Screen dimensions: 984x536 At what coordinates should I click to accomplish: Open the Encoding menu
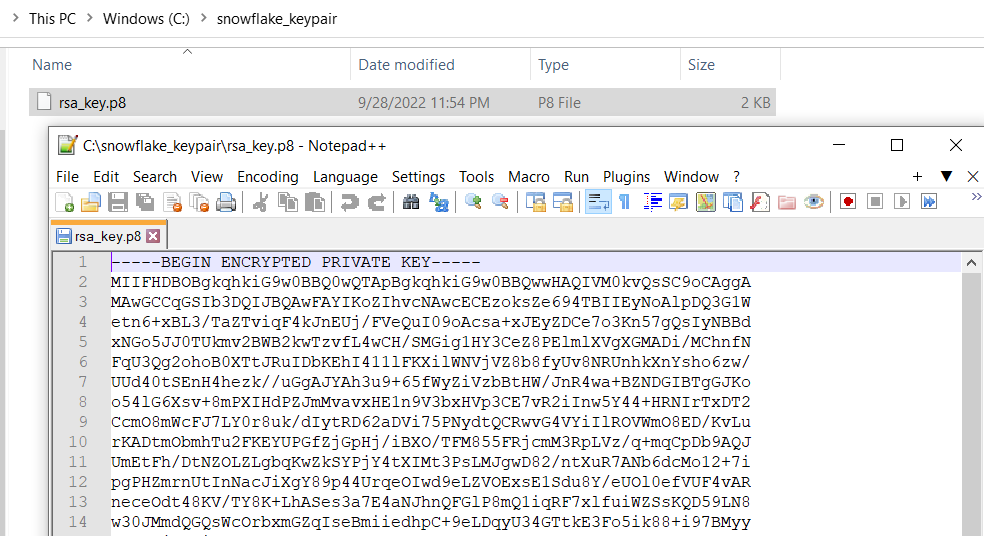point(267,177)
